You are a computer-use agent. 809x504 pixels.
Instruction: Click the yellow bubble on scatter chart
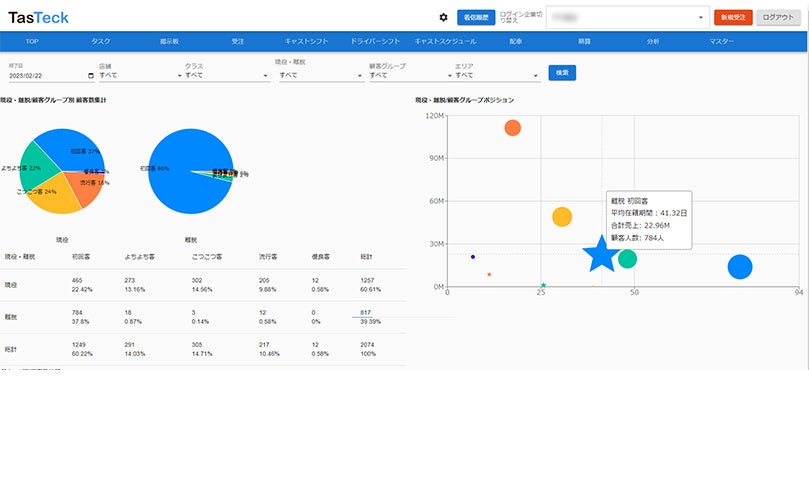[562, 217]
